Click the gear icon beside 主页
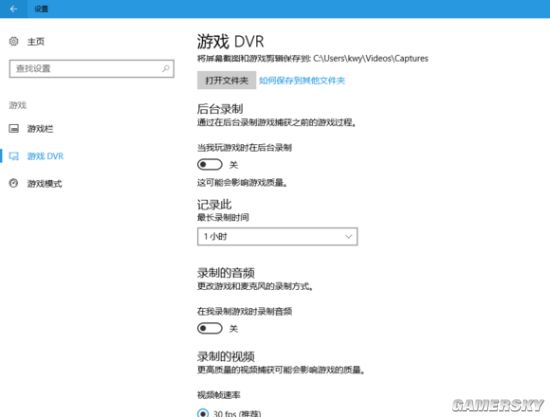The image size is (550, 417). click(14, 41)
